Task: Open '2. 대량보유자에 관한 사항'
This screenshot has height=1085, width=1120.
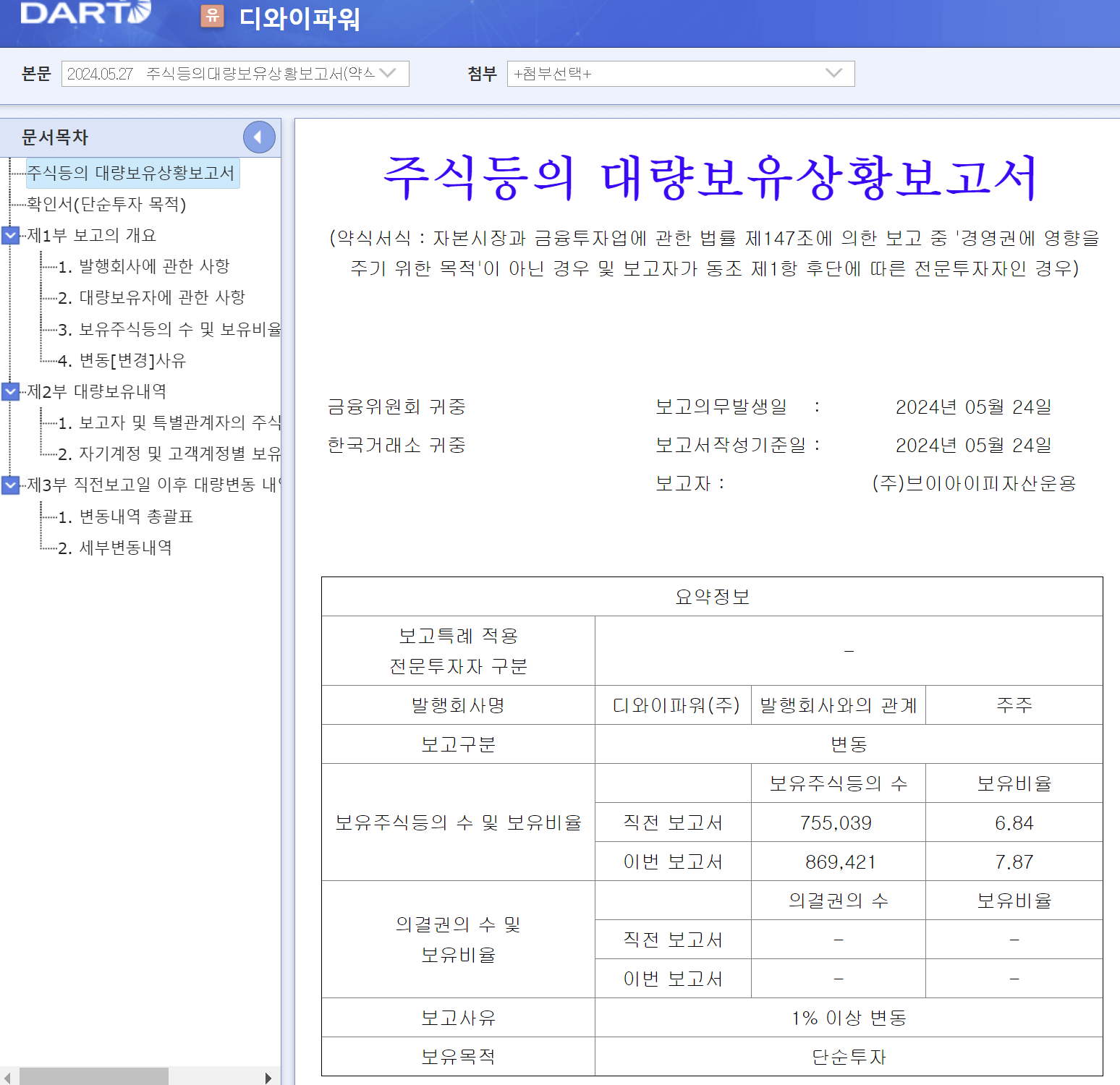Action: (x=152, y=297)
